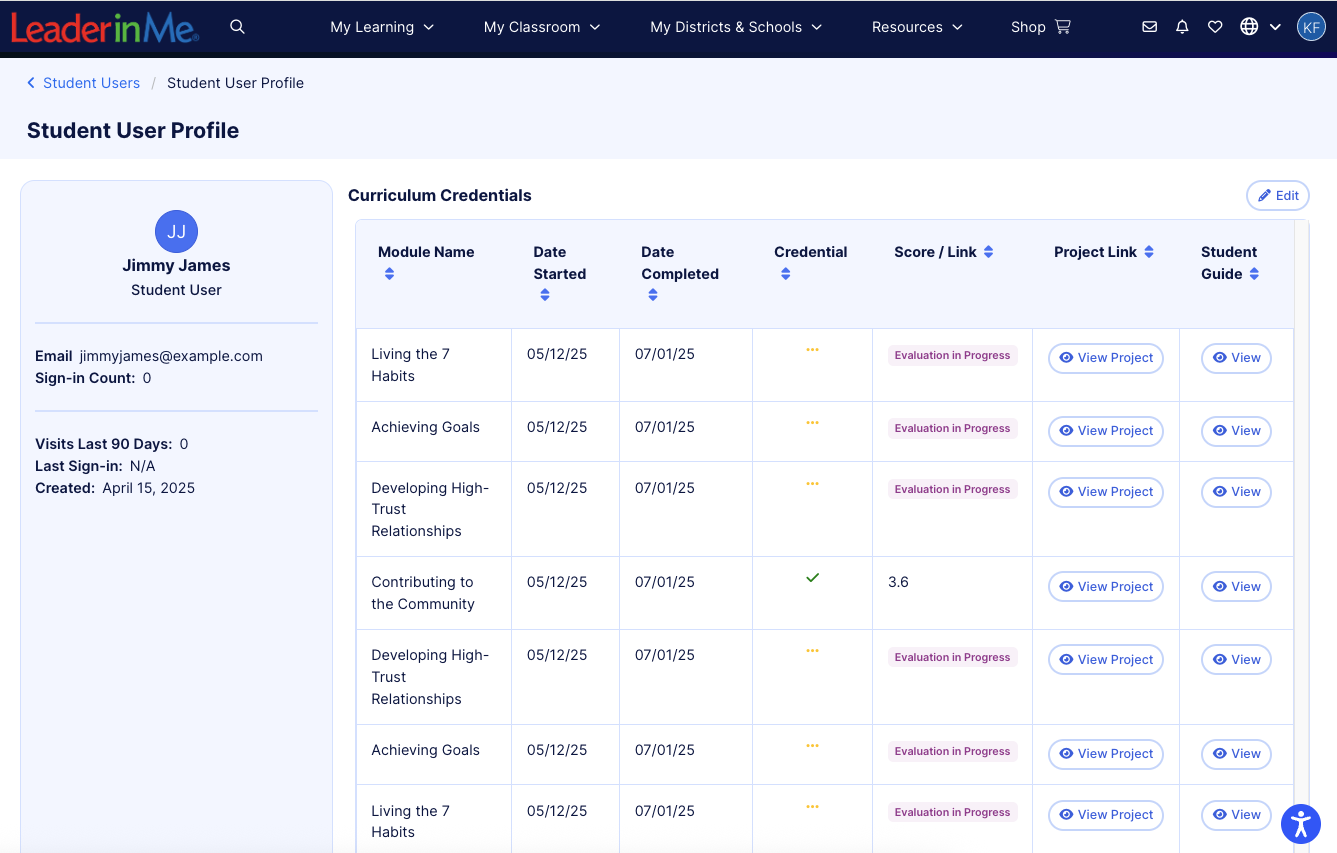Click the search magnifier icon

pos(237,27)
